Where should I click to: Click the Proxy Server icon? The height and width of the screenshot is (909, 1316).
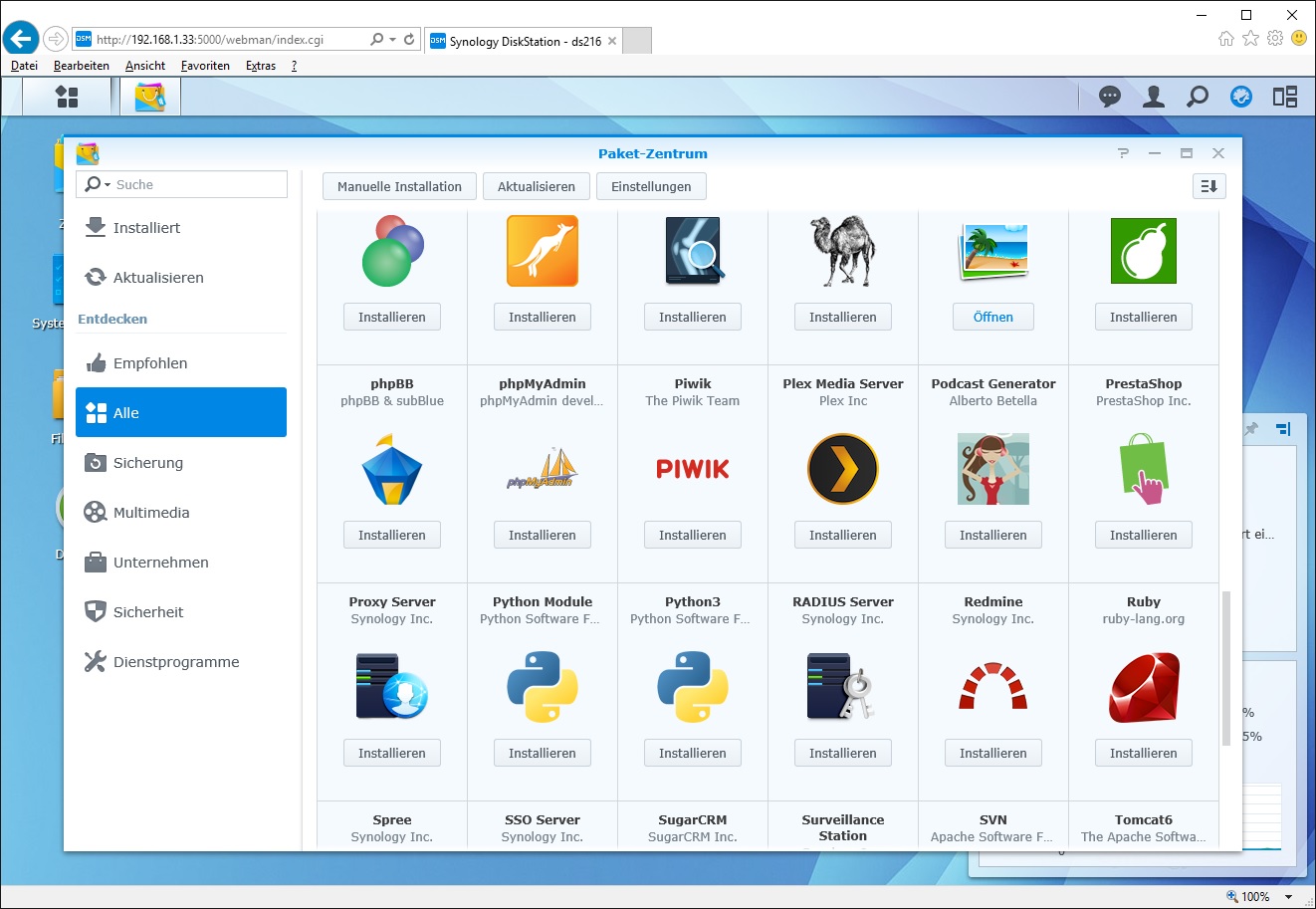[392, 687]
